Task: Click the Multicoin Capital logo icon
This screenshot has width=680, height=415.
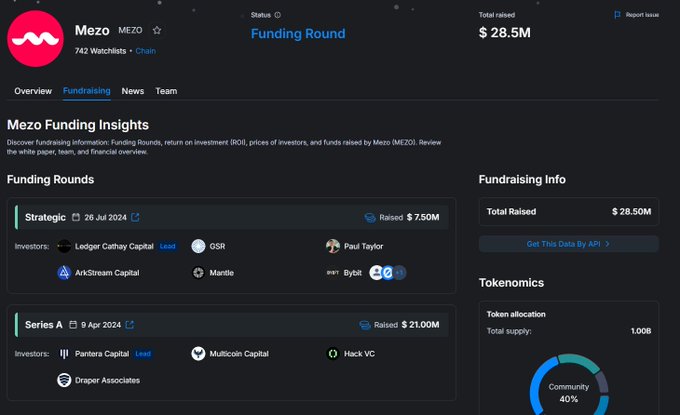Action: point(199,354)
